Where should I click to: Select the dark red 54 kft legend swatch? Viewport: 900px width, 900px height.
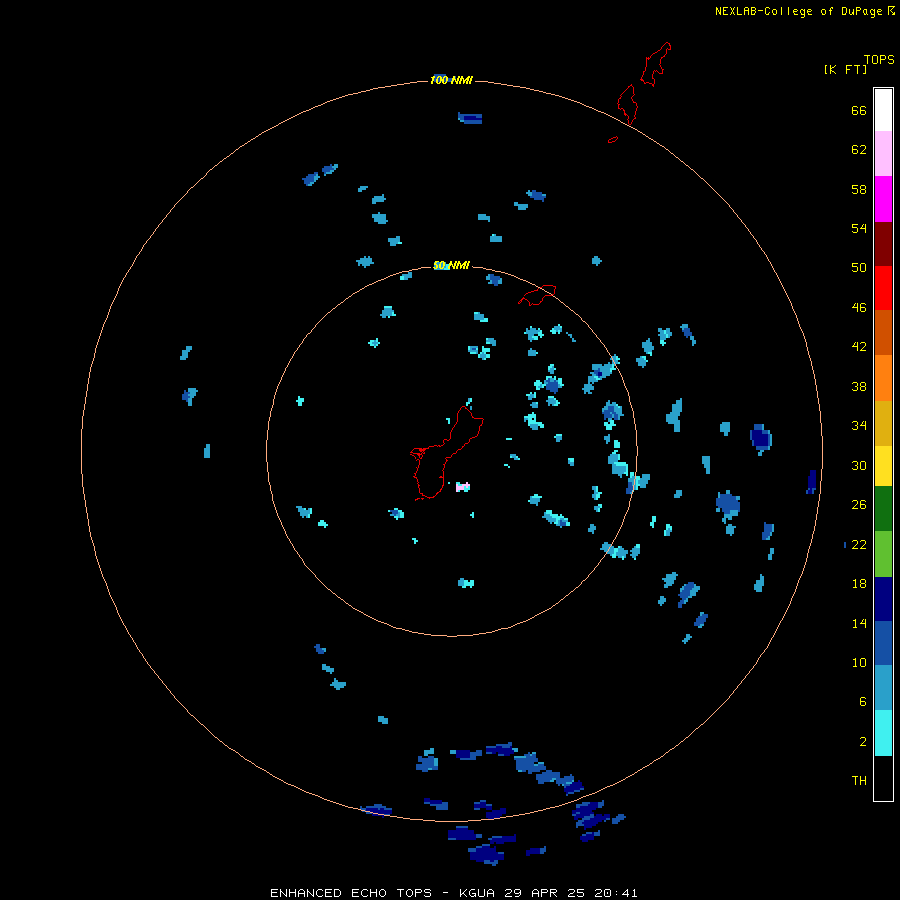tap(883, 243)
